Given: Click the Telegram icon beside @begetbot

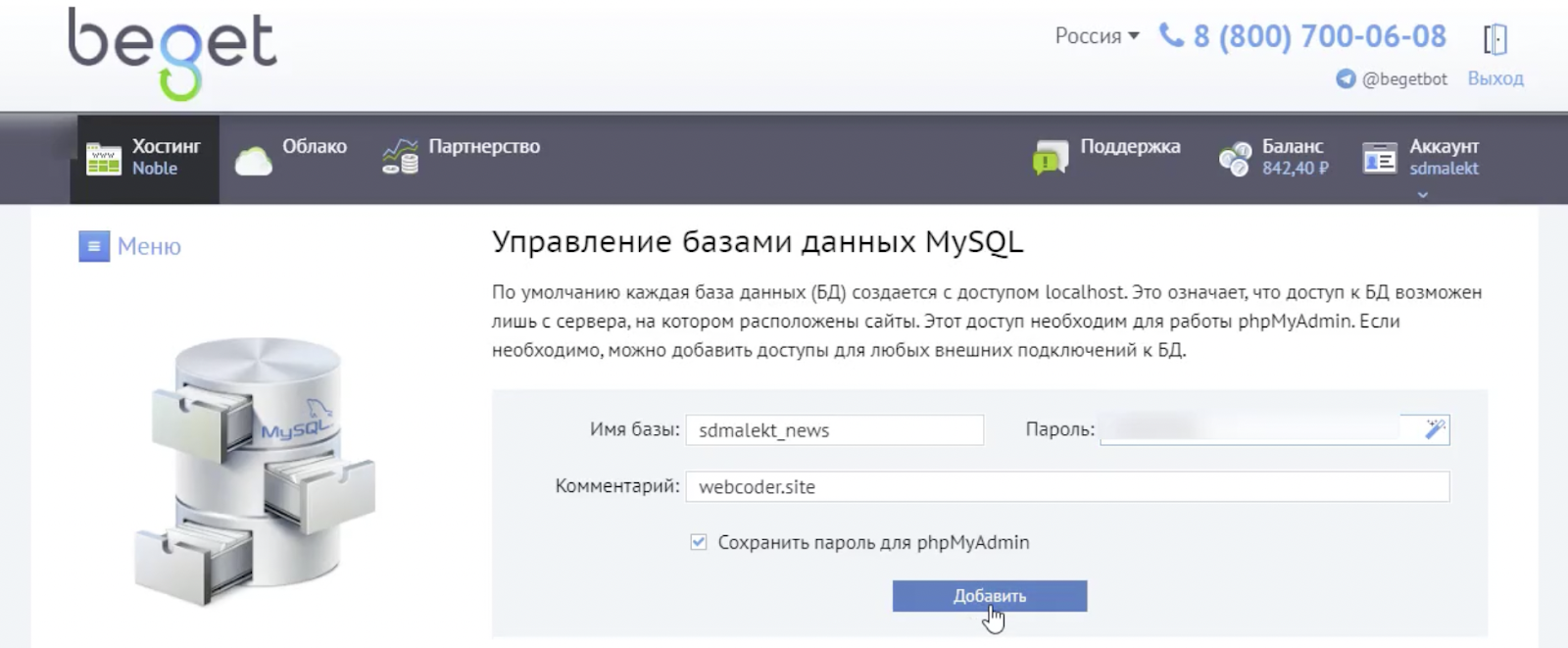Looking at the screenshot, I should pos(1346,78).
